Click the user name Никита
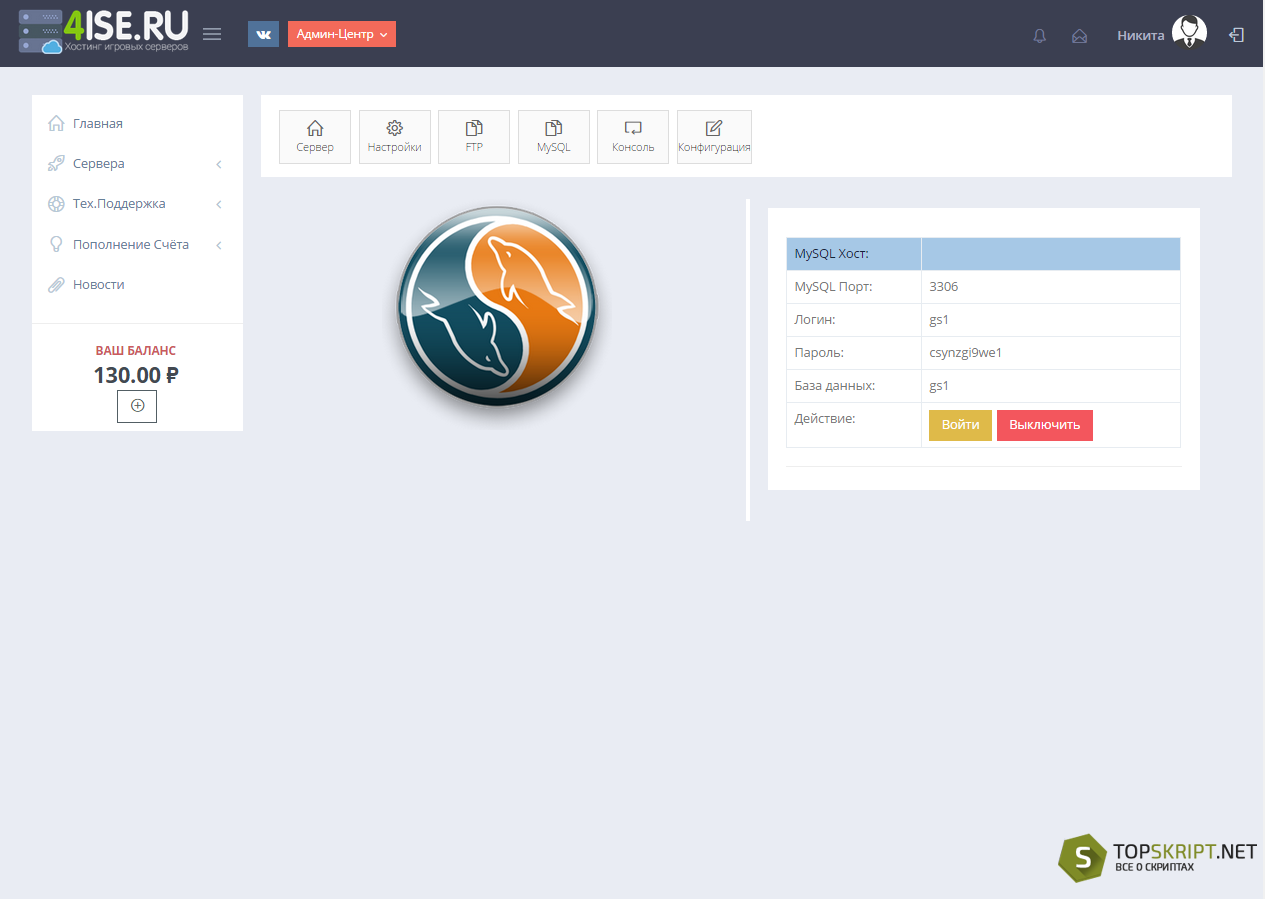 (1141, 35)
